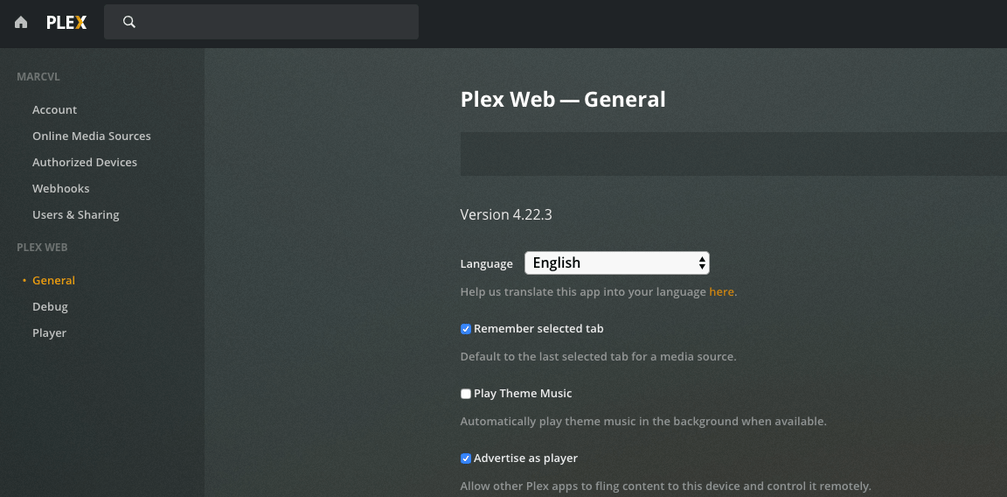
Task: Select General under Plex Web
Action: click(54, 281)
